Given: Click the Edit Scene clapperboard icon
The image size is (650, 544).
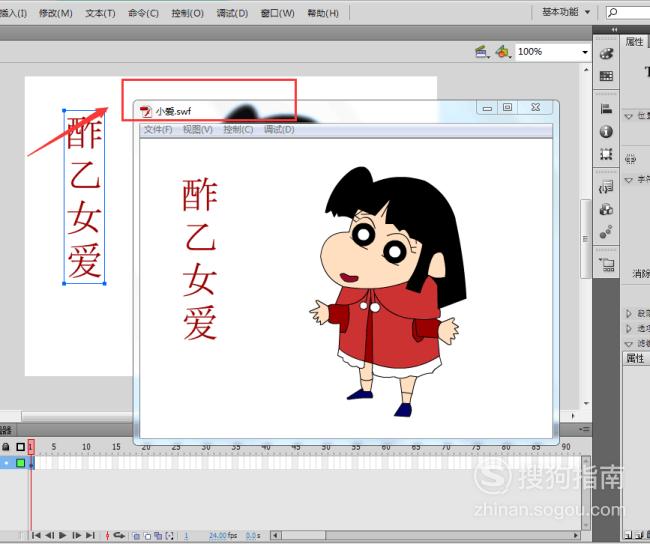Looking at the screenshot, I should (x=482, y=52).
